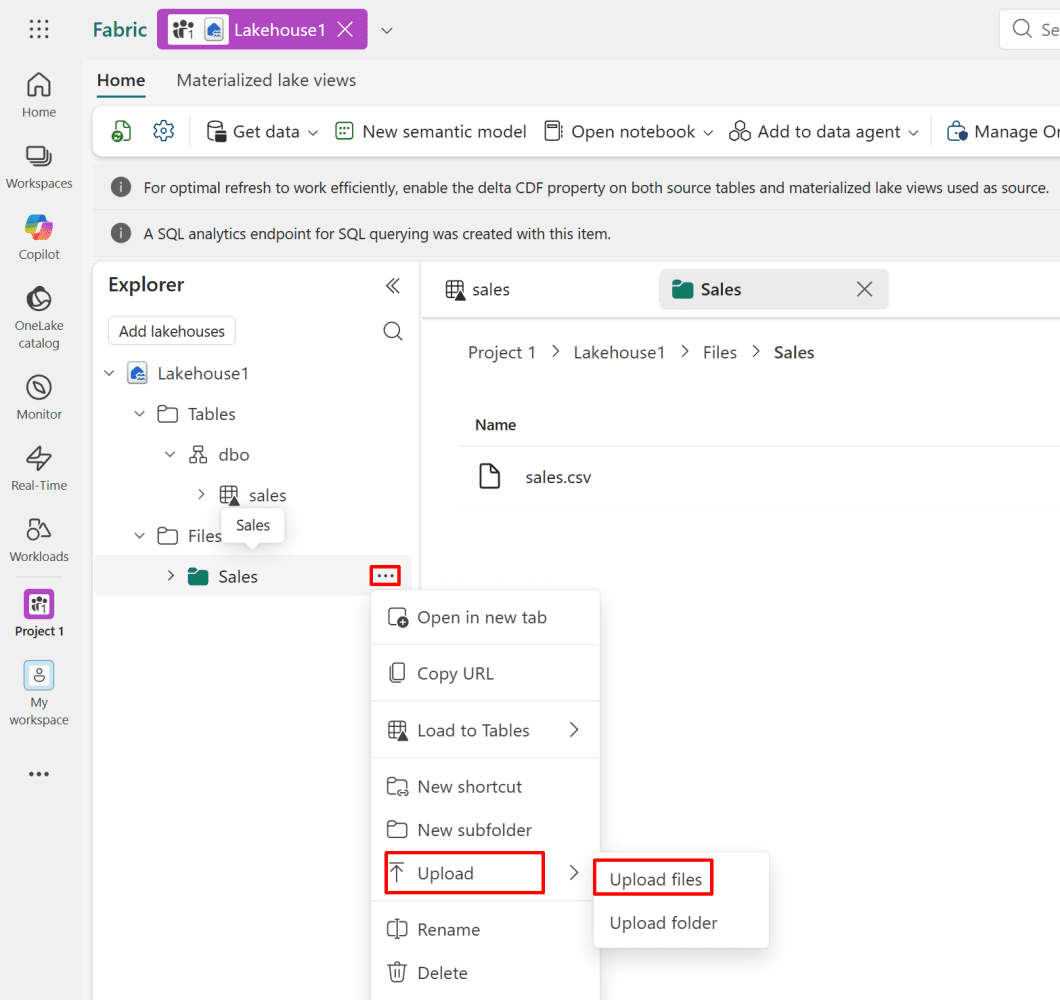Collapse the Explorer pane

click(x=393, y=286)
